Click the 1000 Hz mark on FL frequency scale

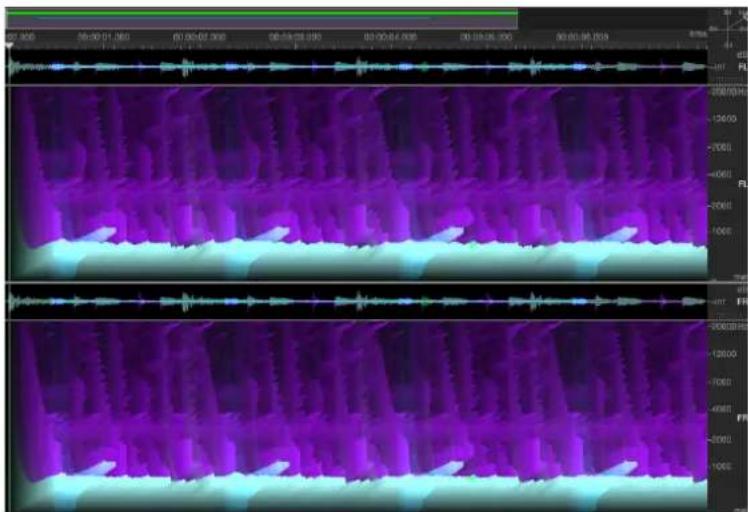click(x=721, y=231)
